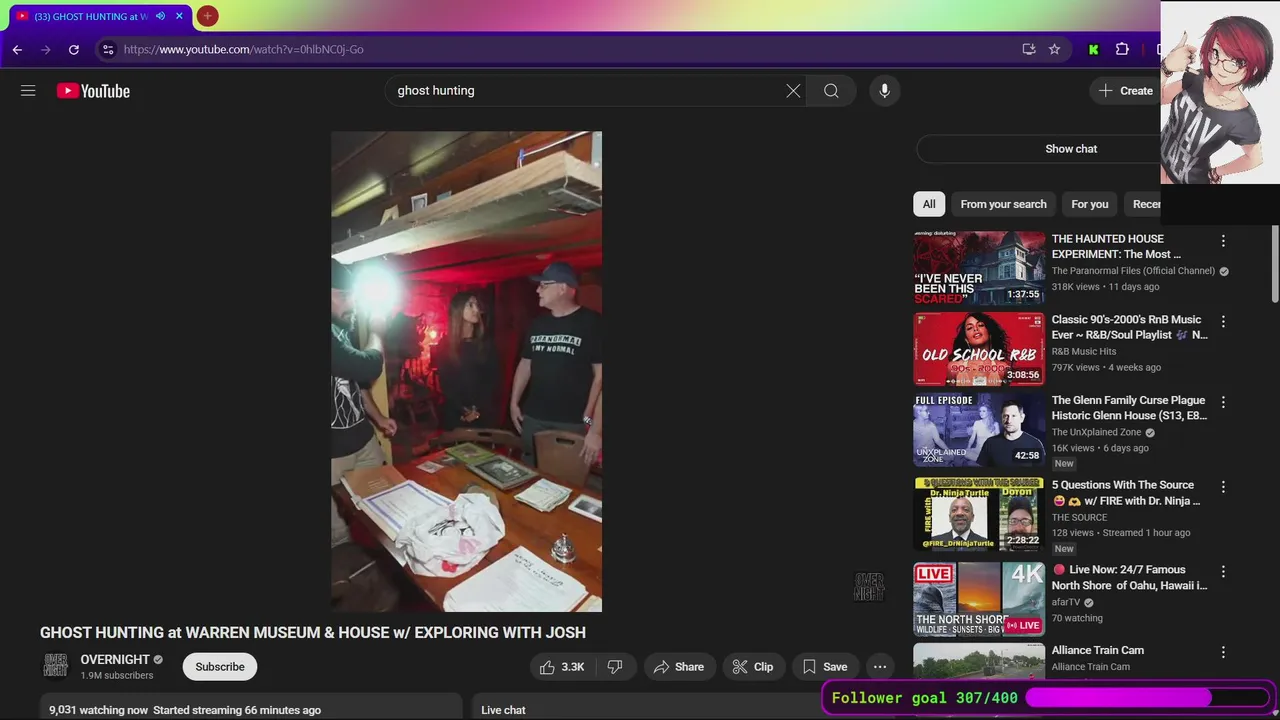This screenshot has height=720, width=1280.
Task: Click the Alliance Train Cam video title
Action: (x=1097, y=650)
